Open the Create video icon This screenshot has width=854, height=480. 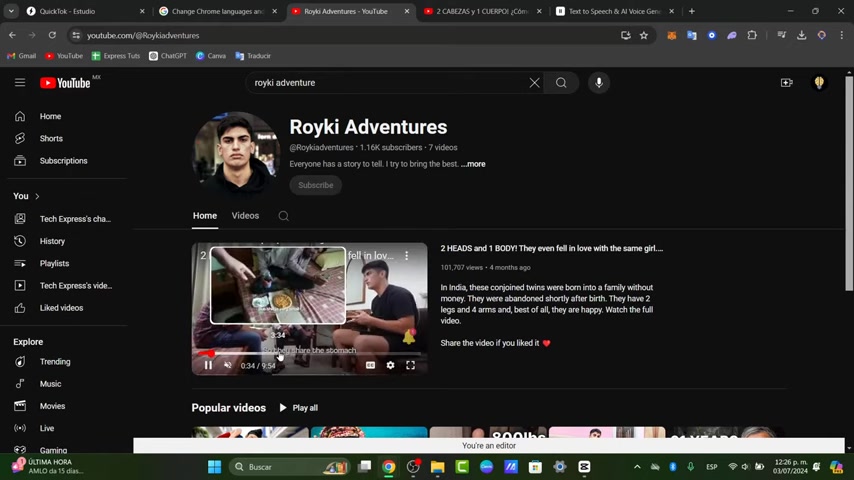pos(787,83)
